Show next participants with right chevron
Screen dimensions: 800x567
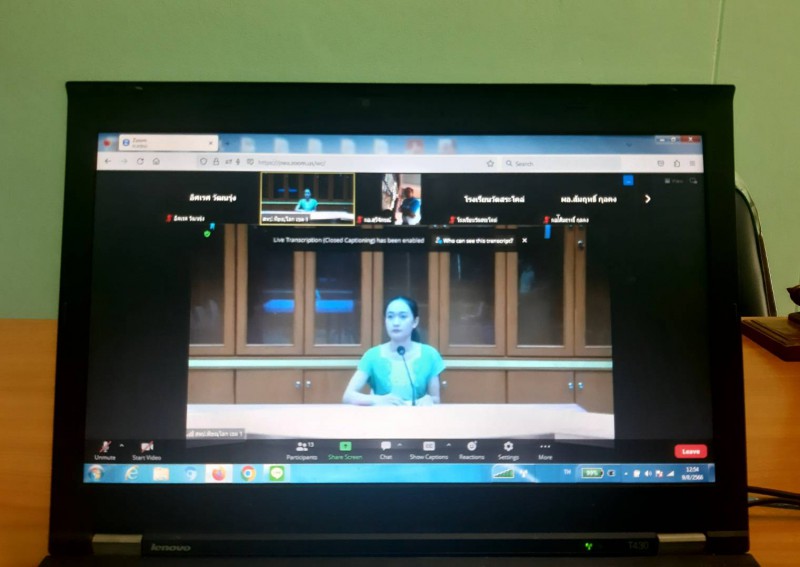pyautogui.click(x=647, y=199)
